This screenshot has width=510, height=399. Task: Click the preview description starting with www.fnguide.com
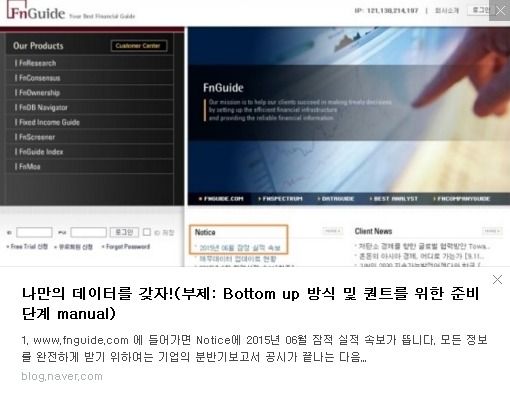255,348
